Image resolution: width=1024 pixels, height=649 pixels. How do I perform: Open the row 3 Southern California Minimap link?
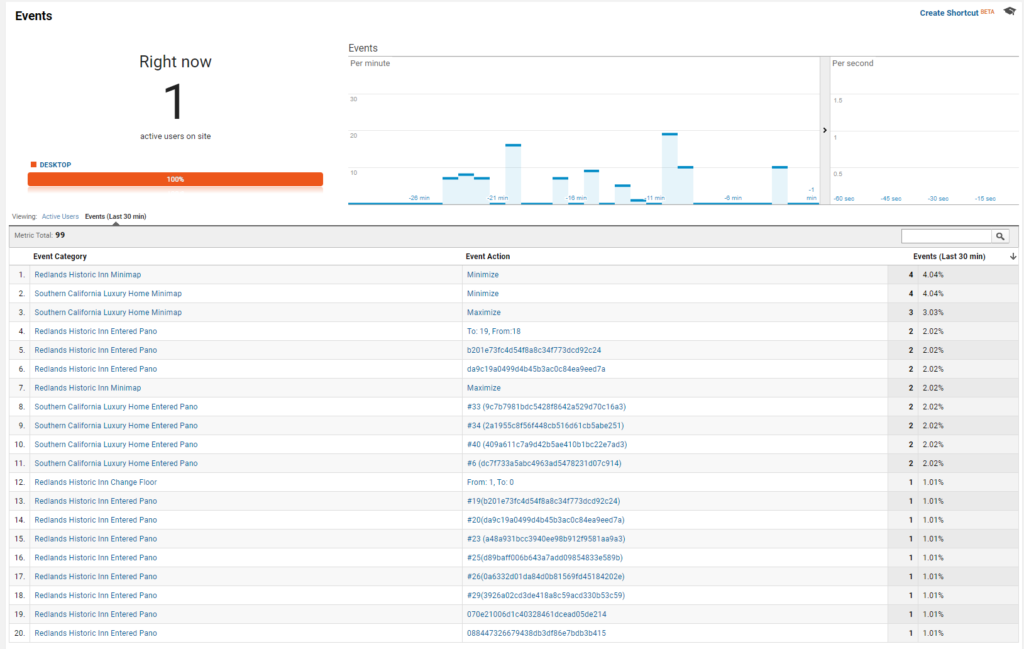[108, 313]
